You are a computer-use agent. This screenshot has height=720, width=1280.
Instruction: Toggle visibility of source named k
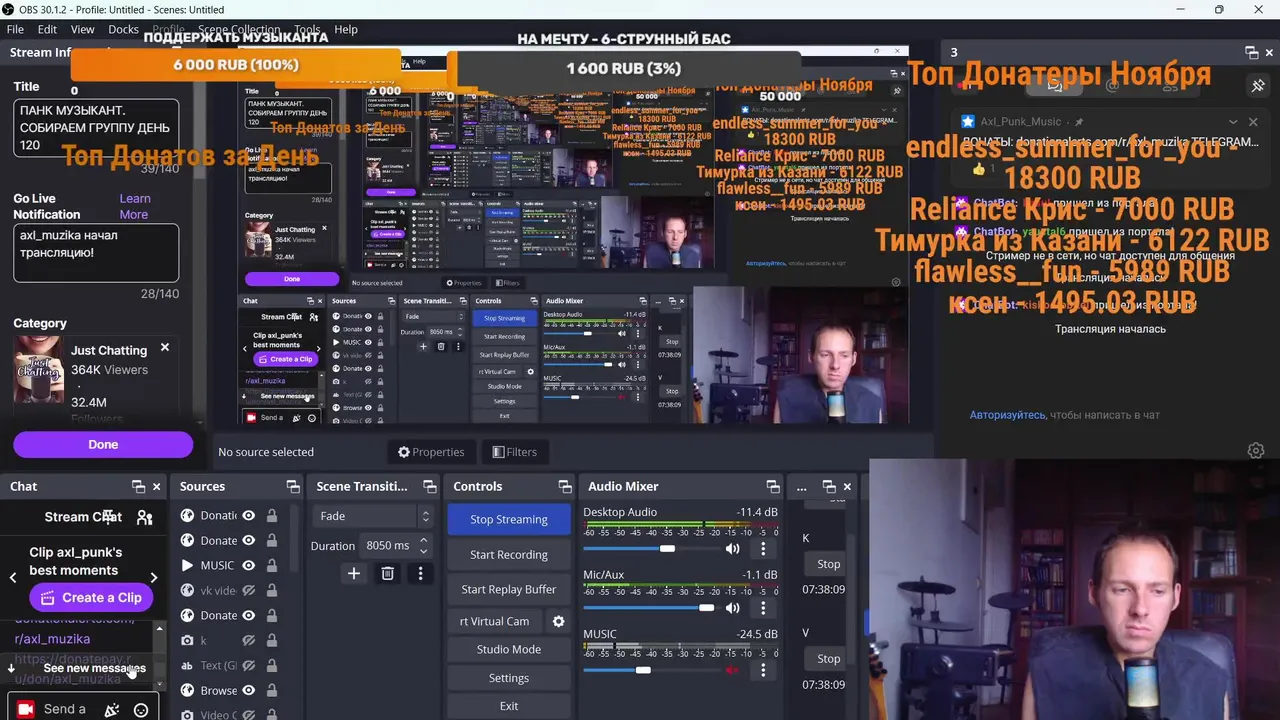(249, 640)
